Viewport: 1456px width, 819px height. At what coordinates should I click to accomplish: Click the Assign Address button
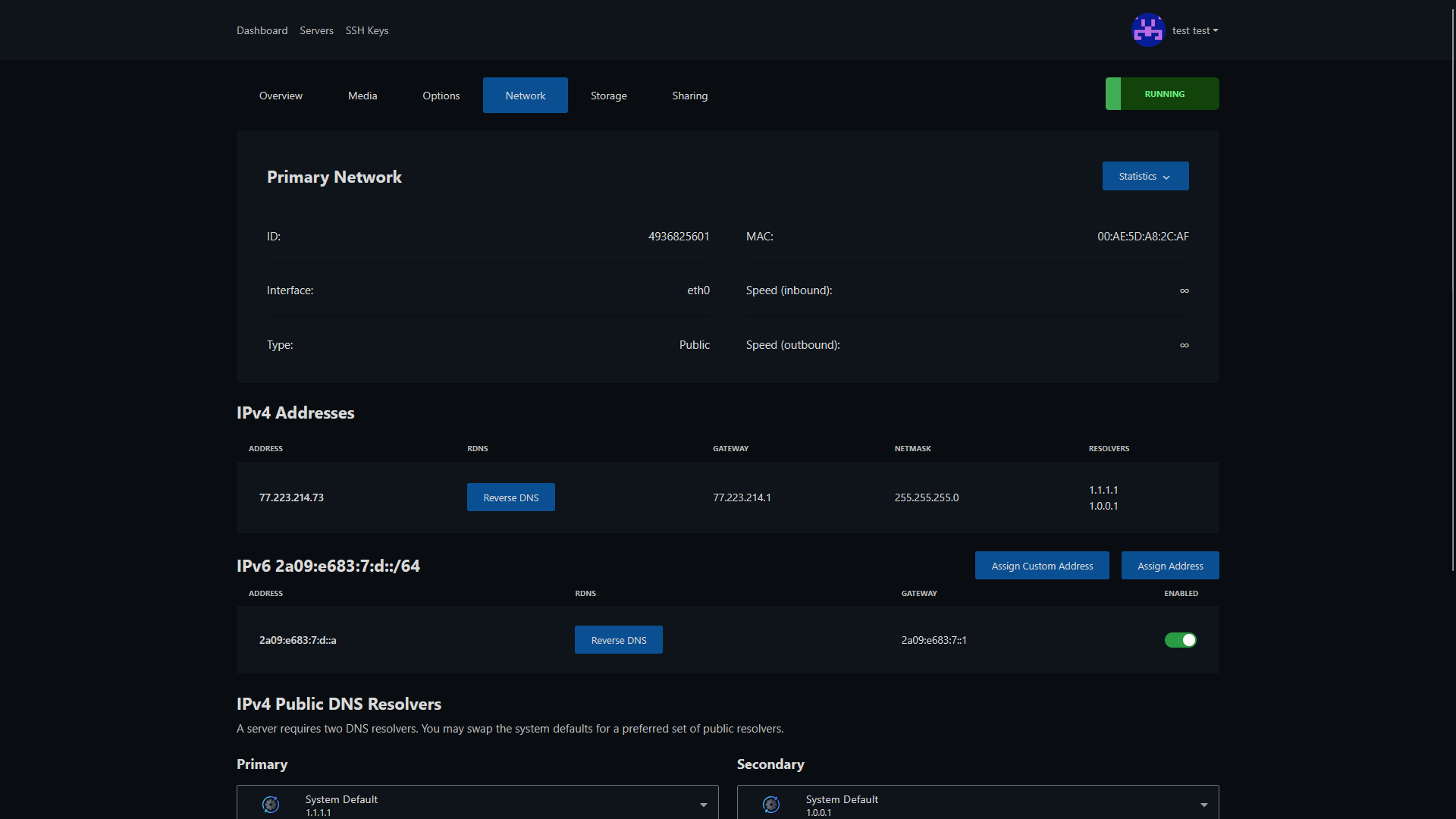pos(1170,566)
